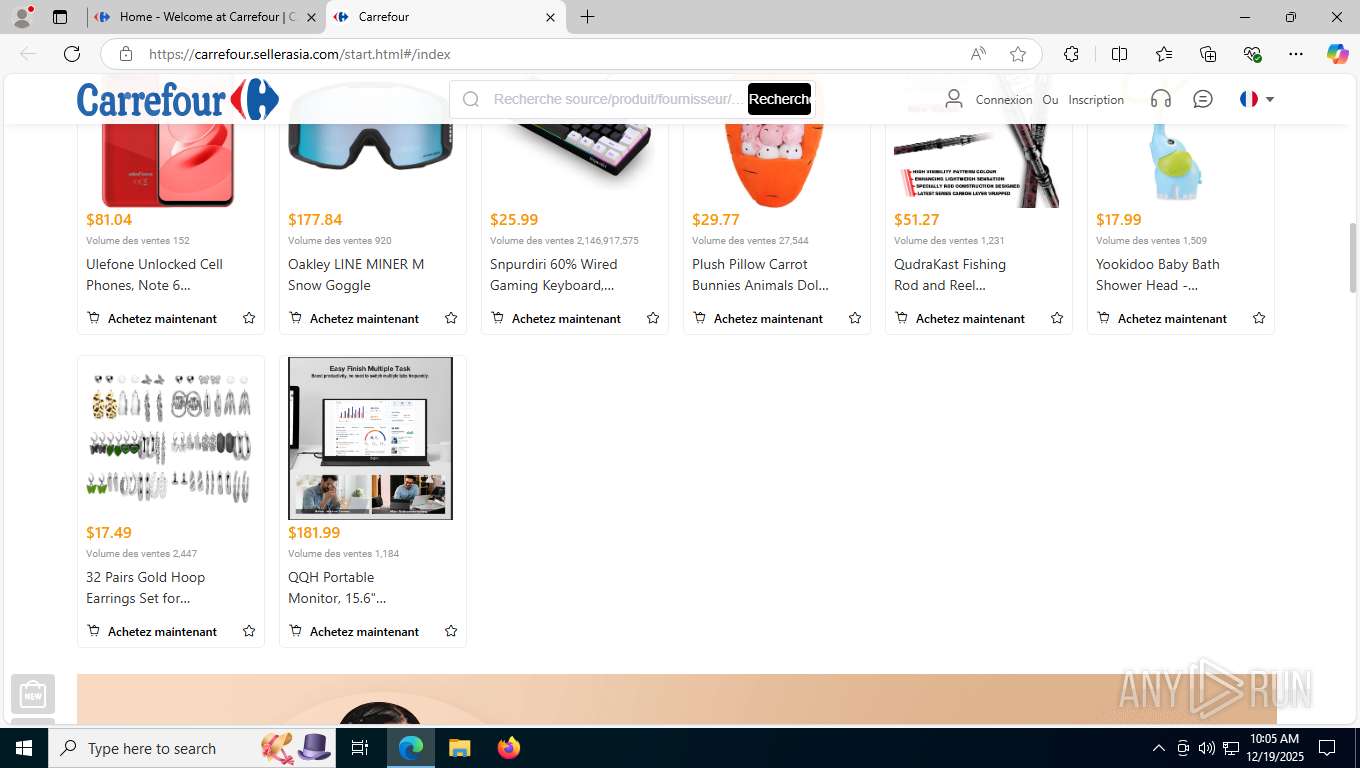This screenshot has height=768, width=1360.
Task: Open a new browser tab
Action: coord(588,17)
